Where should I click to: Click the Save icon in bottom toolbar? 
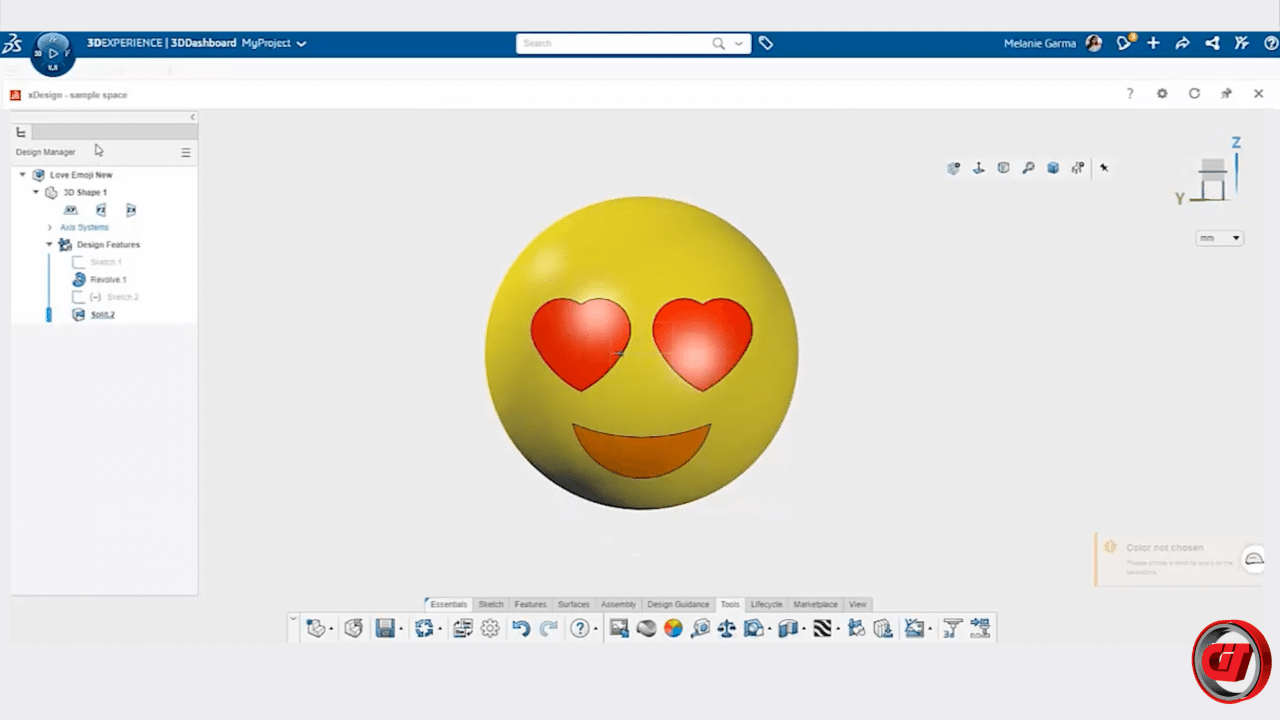384,628
